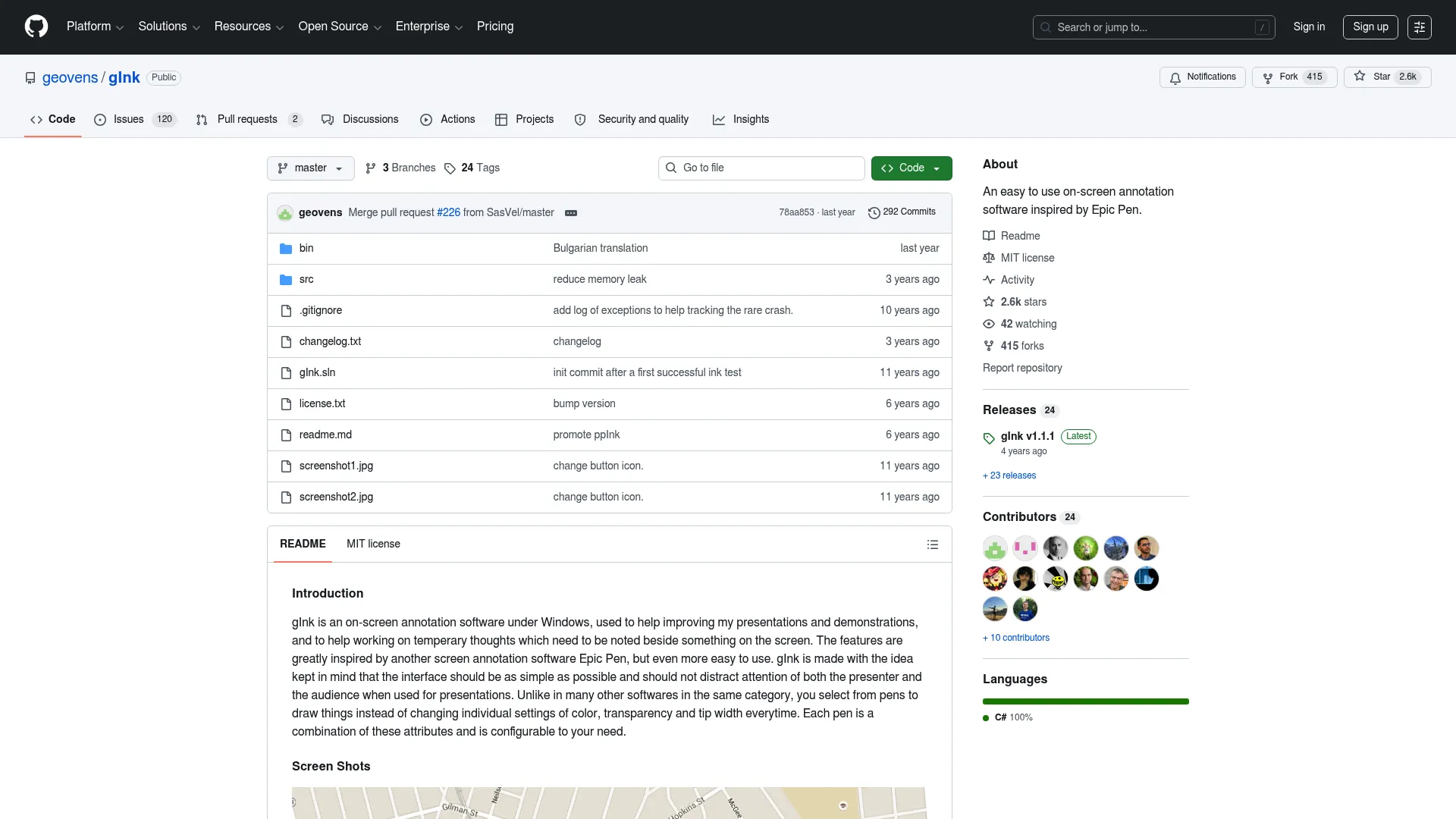
Task: Select the README tab
Action: 303,544
